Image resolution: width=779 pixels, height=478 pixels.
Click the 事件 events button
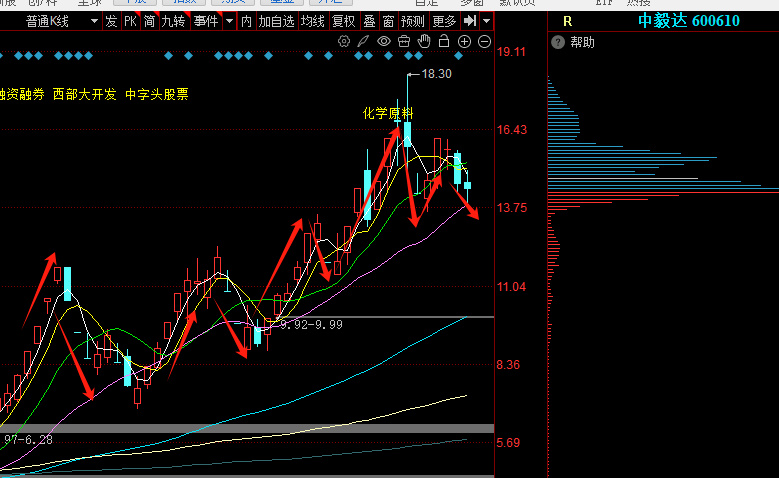[206, 21]
